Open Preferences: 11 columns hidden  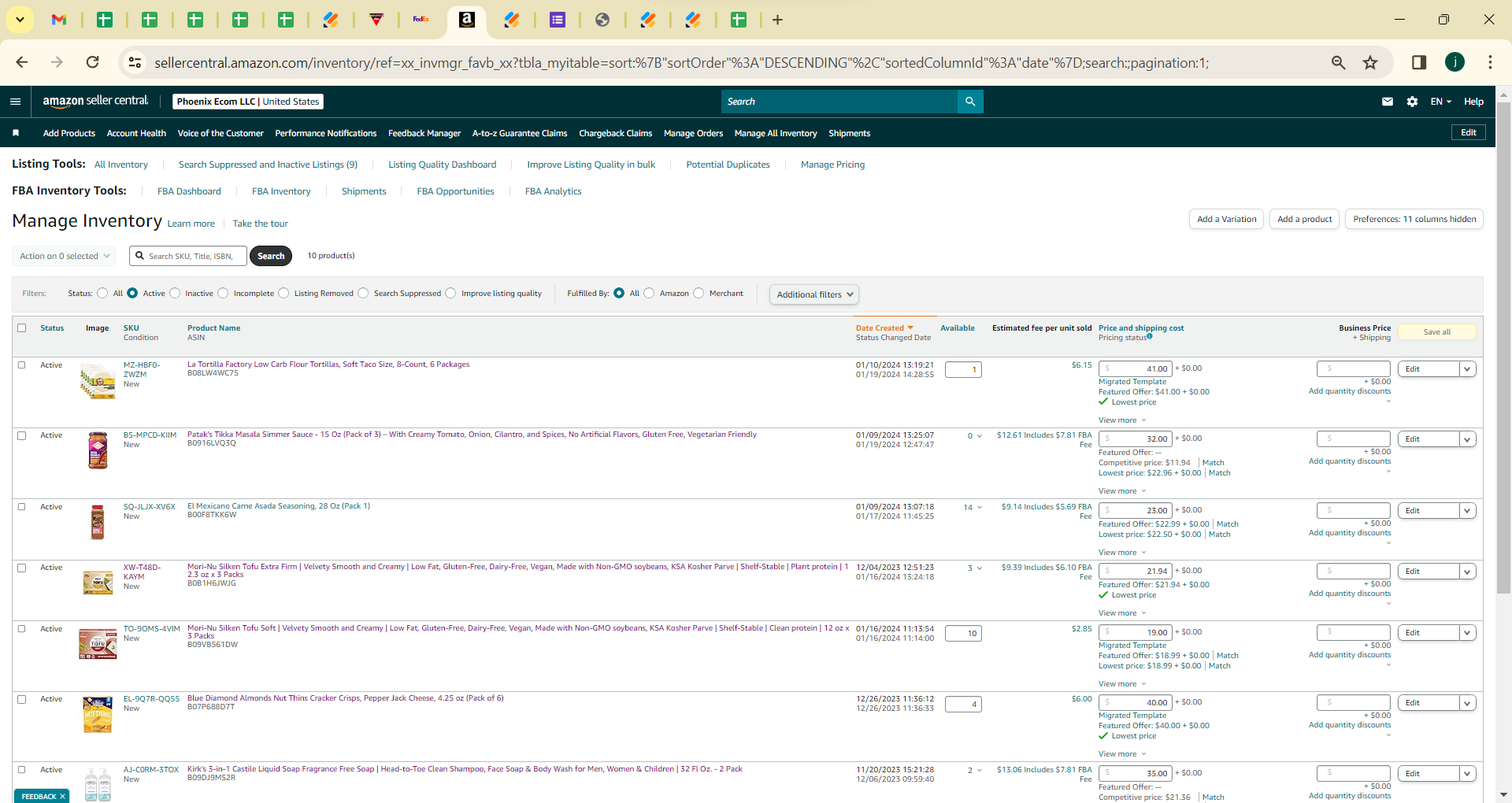(1414, 219)
